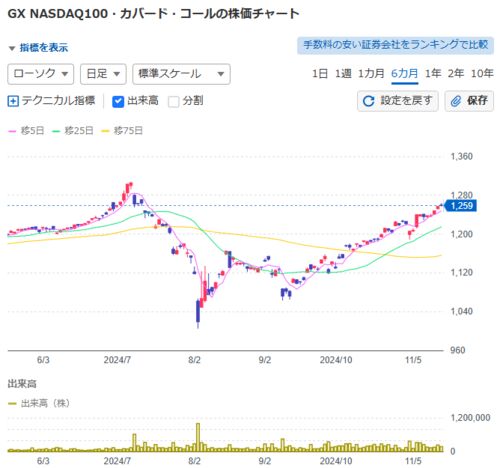
Task: Click the 1,360 price axis label
Action: click(x=461, y=156)
